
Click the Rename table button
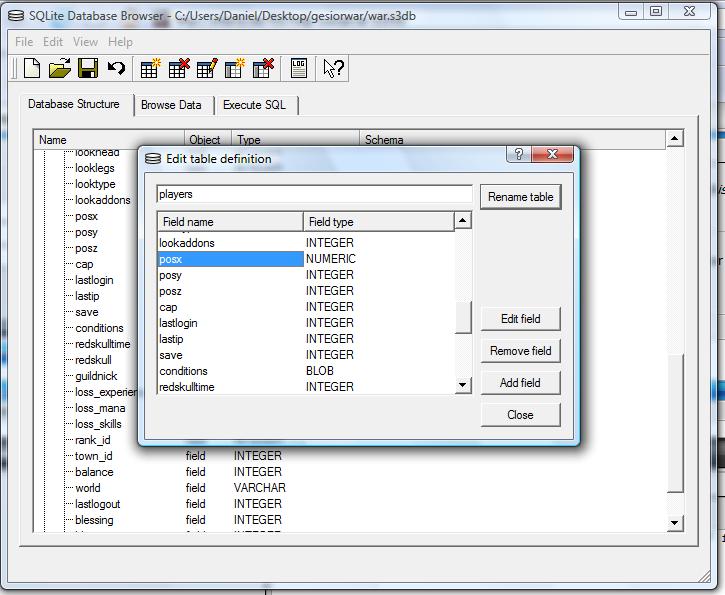coord(521,197)
